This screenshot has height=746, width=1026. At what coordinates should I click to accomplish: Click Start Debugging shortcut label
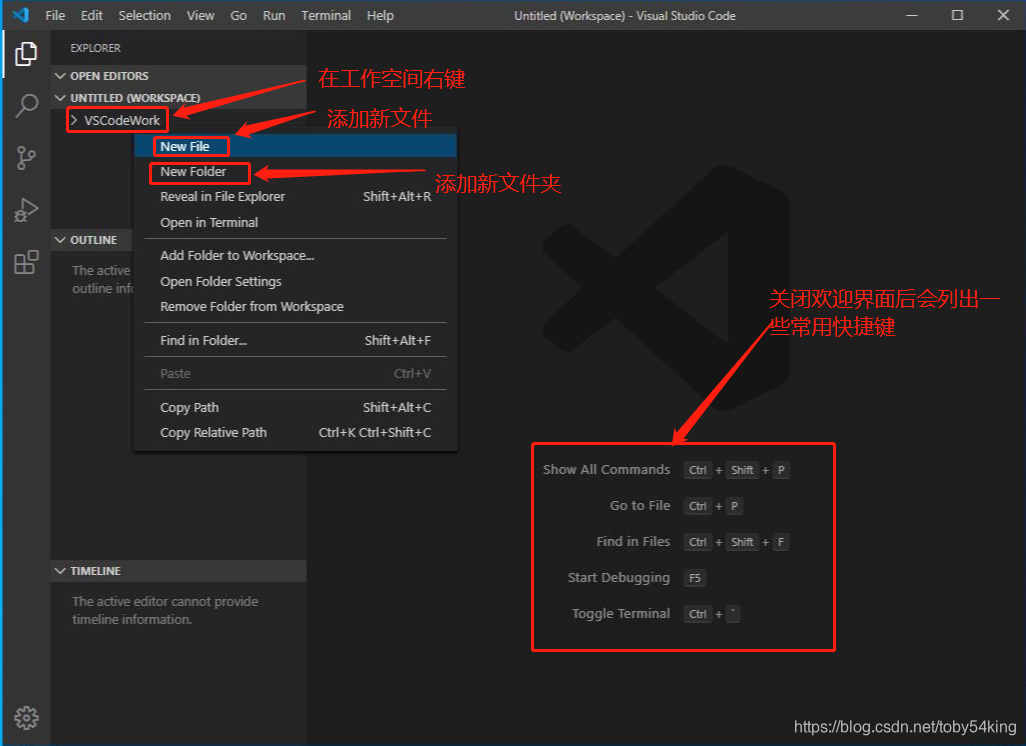coord(618,577)
